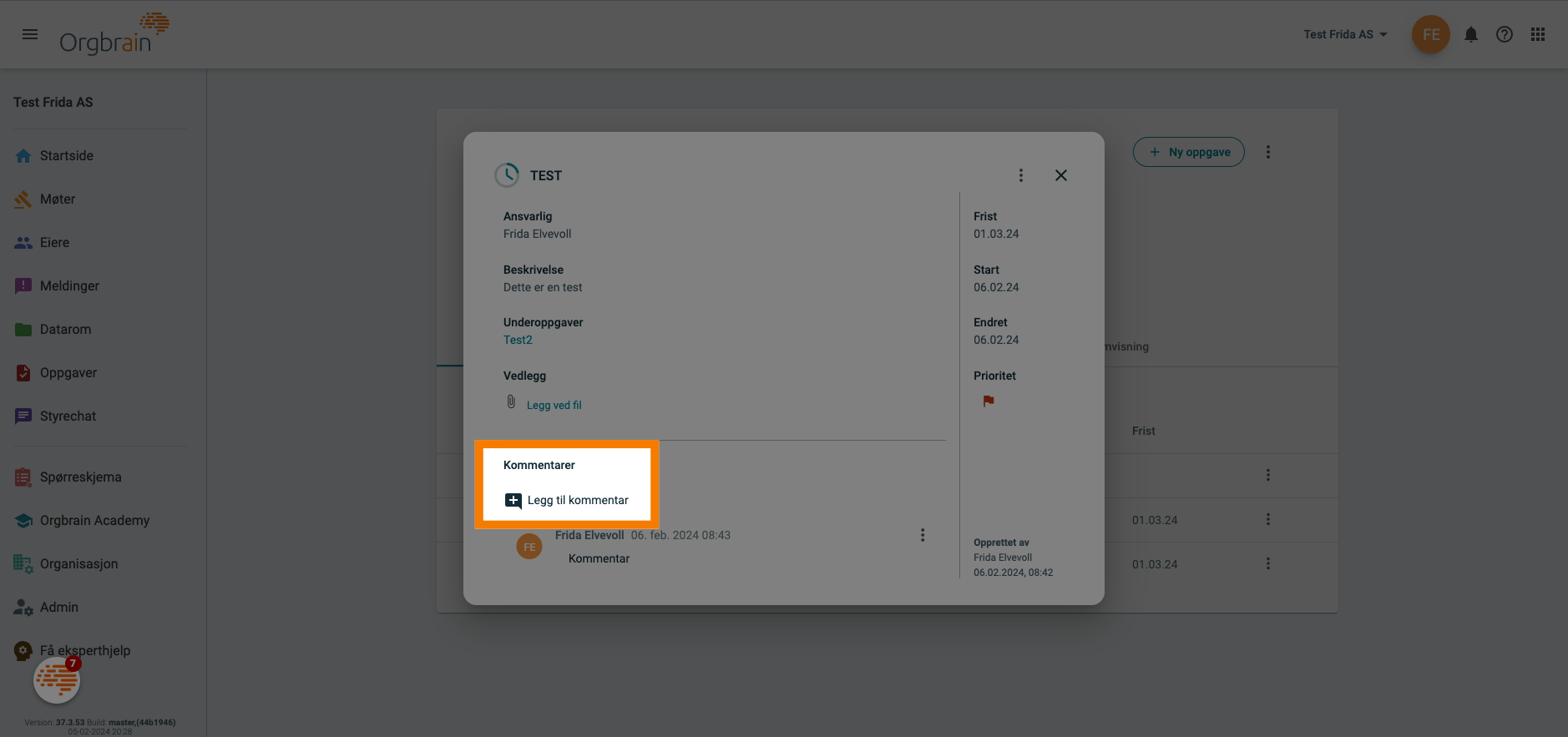
Task: Click the Datarom folder icon
Action: pyautogui.click(x=23, y=330)
